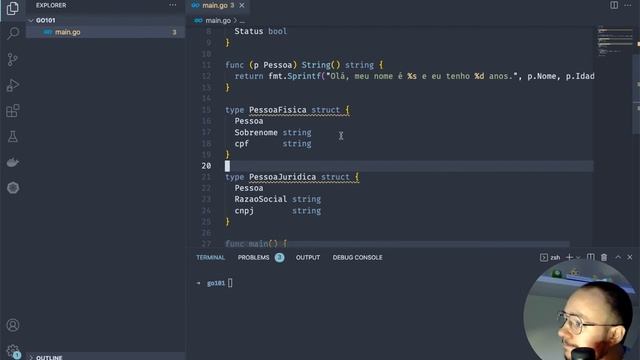Switch to the Problems panel tab
Screen dimensions: 640x360
pyautogui.click(x=253, y=258)
